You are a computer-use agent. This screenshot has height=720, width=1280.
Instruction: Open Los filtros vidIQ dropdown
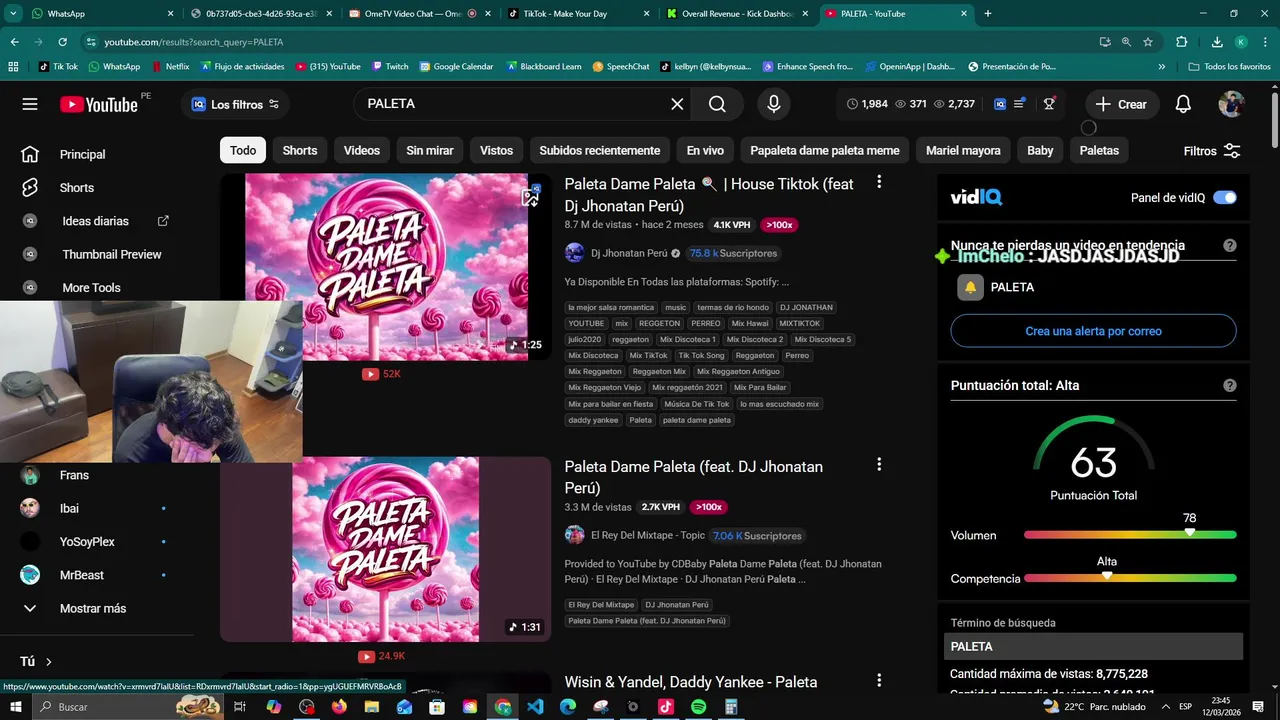[235, 104]
